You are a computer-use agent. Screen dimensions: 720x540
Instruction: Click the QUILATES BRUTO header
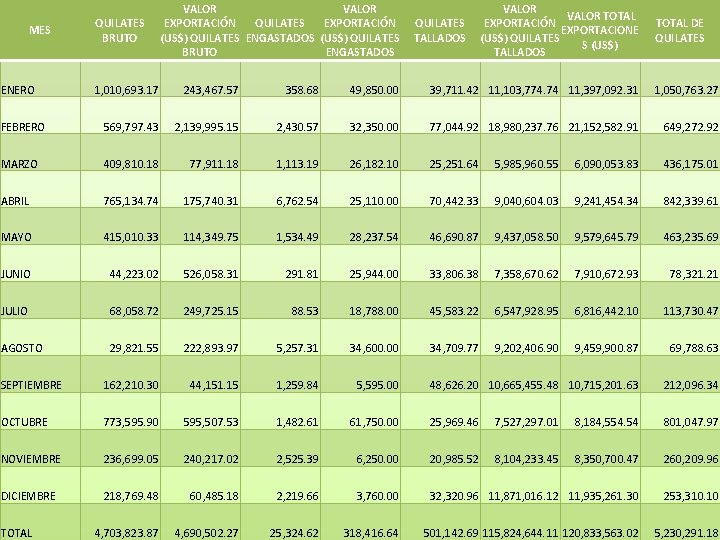point(119,30)
